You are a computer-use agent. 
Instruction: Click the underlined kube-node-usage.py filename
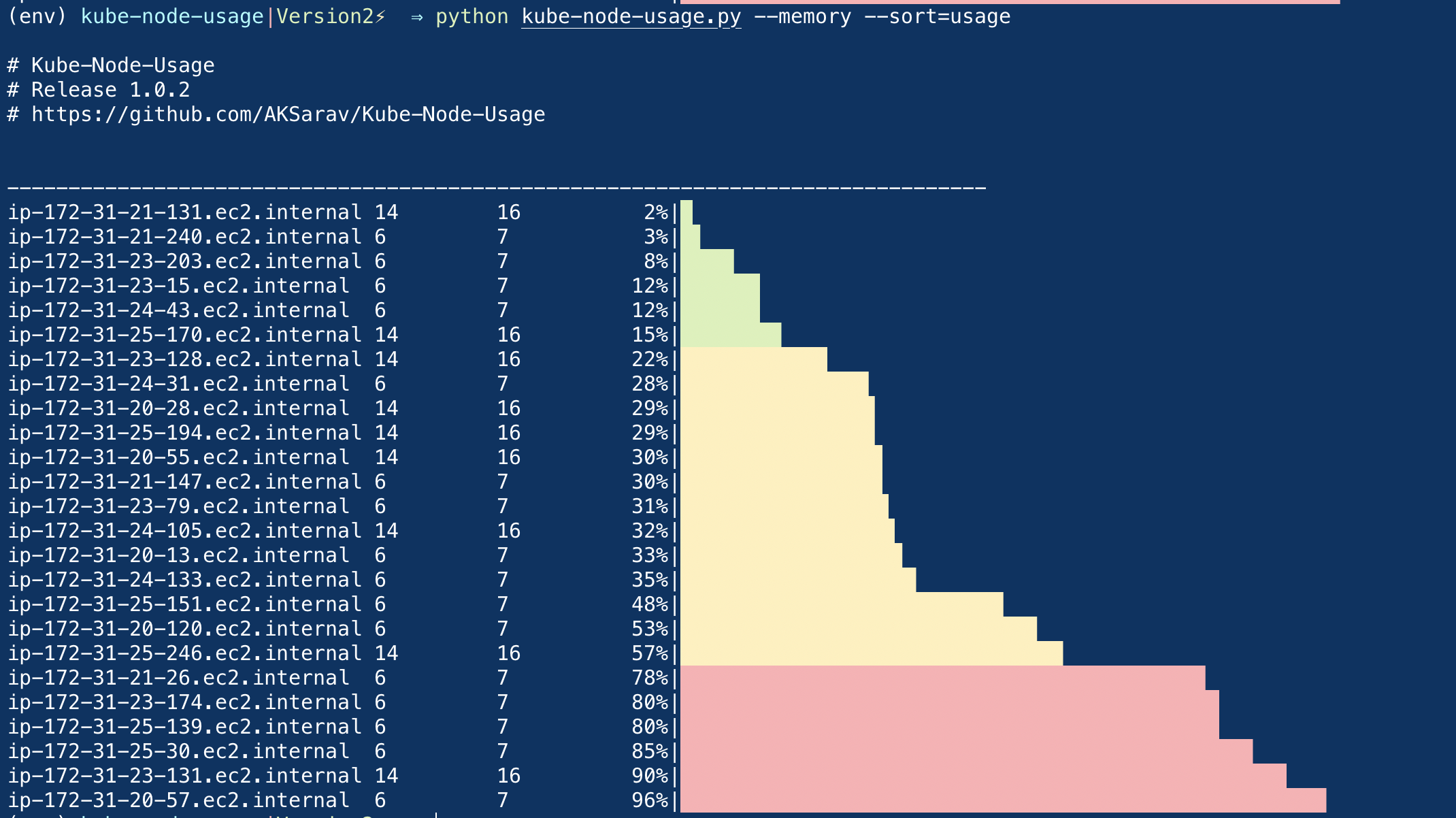(631, 16)
